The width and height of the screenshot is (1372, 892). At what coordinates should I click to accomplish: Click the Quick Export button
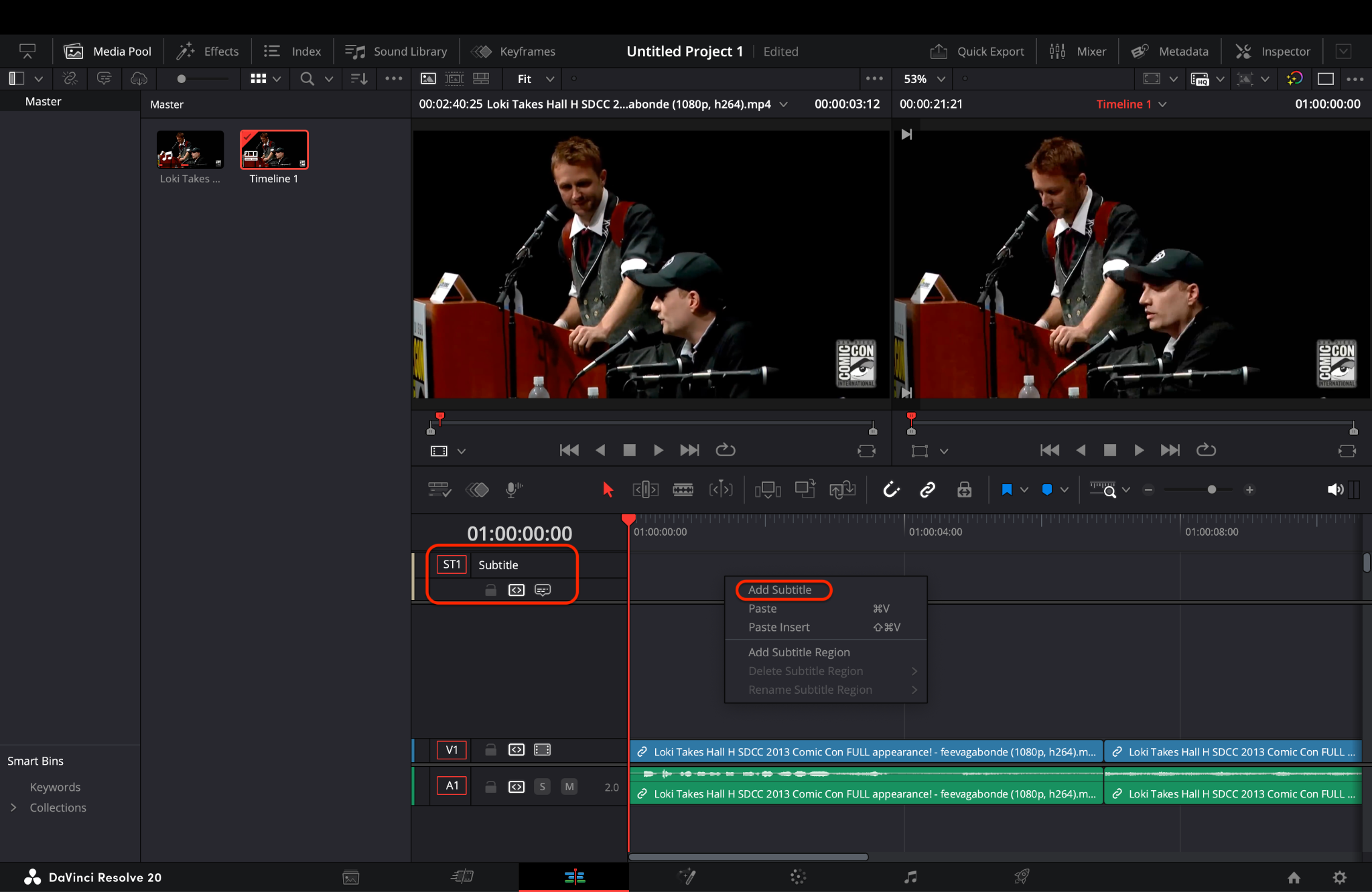(977, 51)
